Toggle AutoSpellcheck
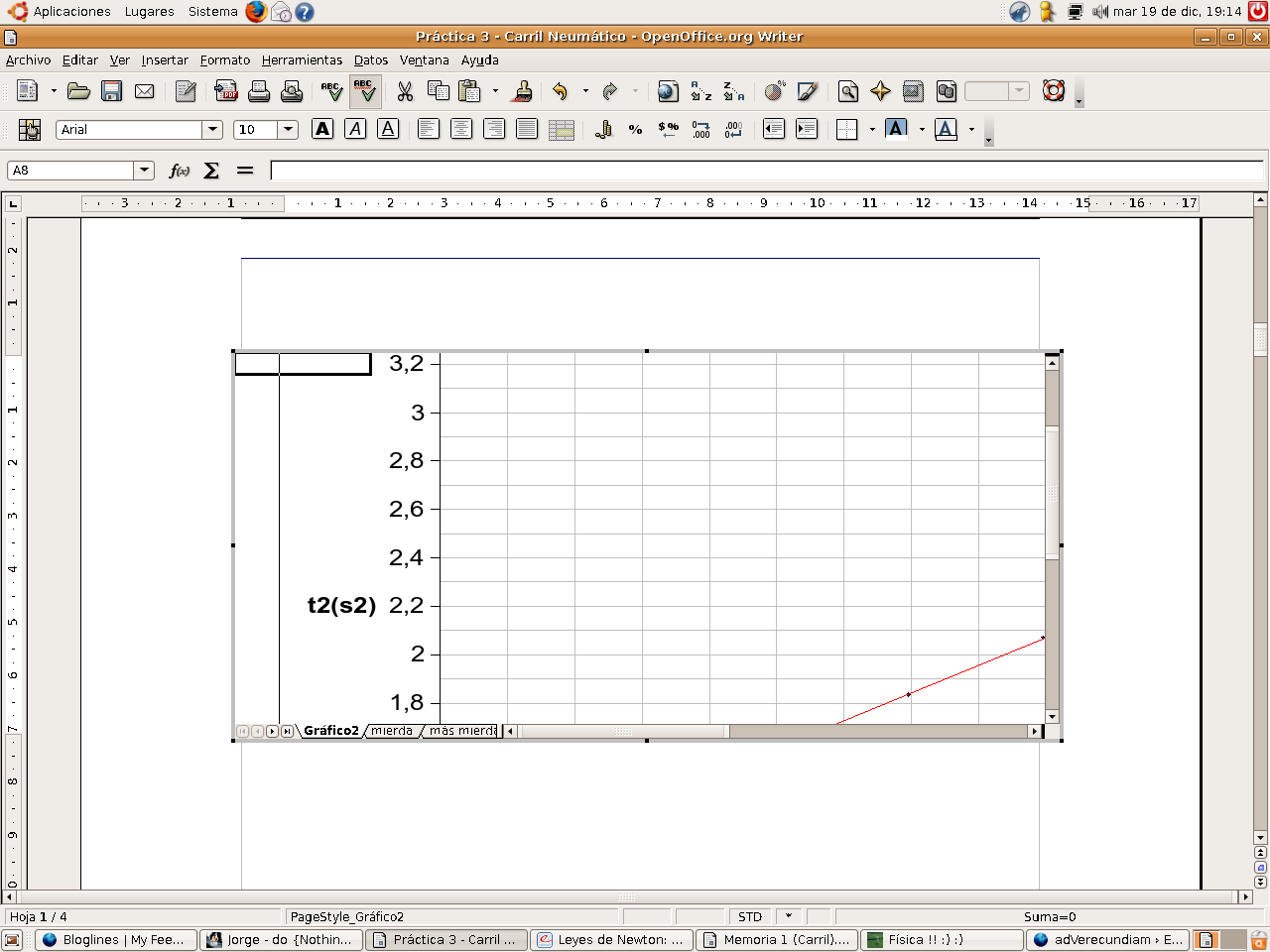The image size is (1270, 952). click(365, 91)
